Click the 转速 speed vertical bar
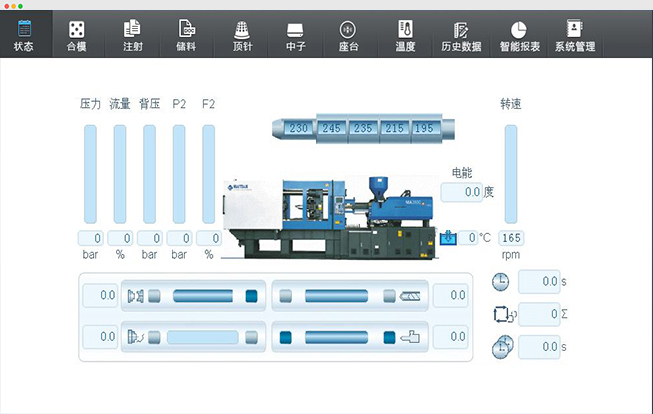The height and width of the screenshot is (414, 653). (x=511, y=174)
